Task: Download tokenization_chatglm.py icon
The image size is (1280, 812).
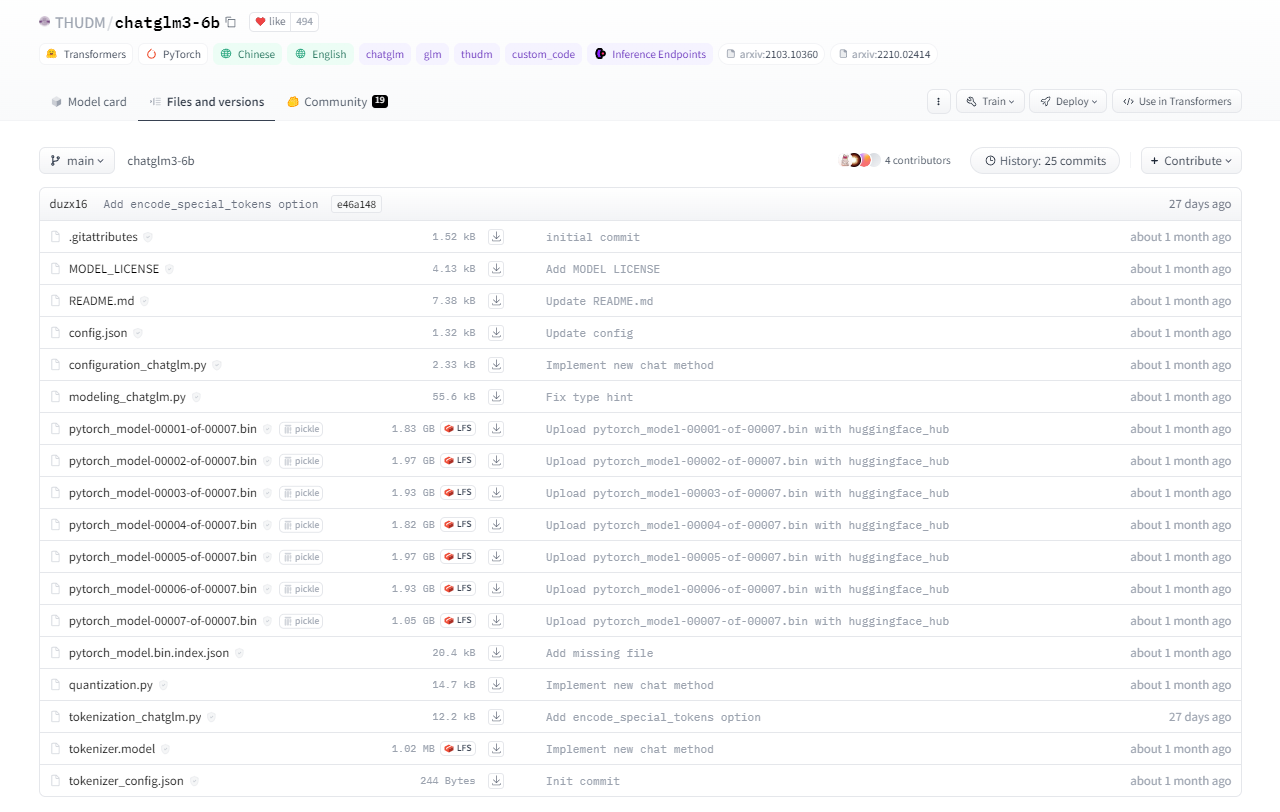Action: click(x=496, y=717)
